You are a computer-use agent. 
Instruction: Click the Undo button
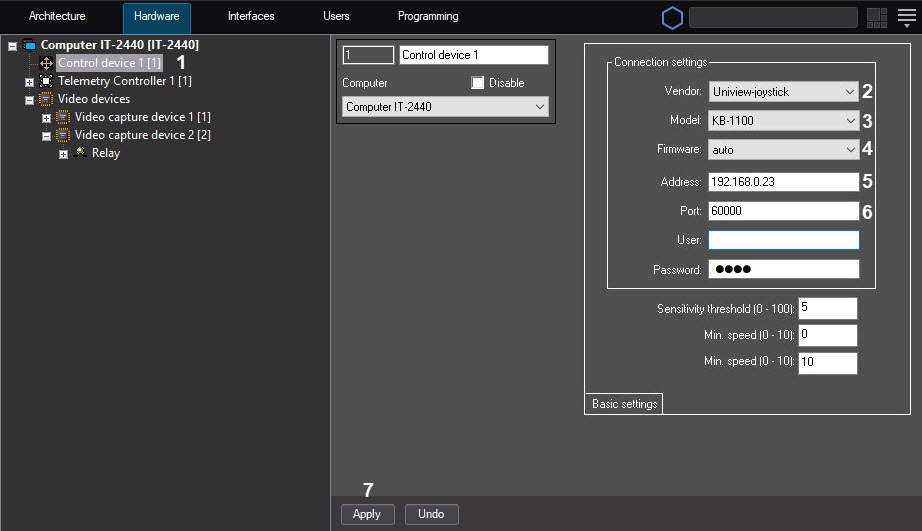(x=431, y=514)
